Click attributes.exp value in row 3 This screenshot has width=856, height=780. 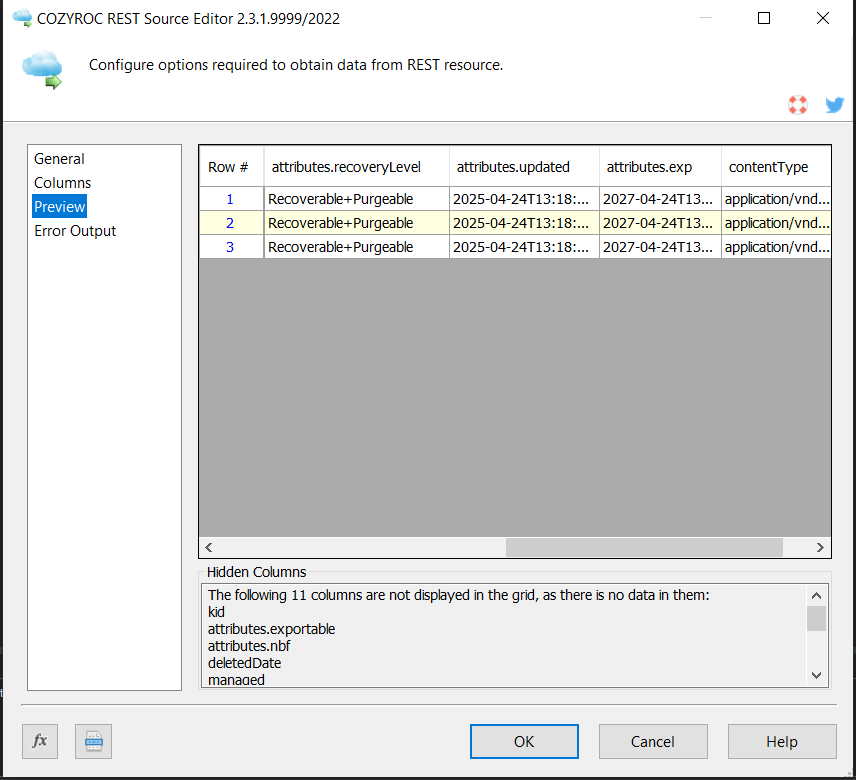pyautogui.click(x=660, y=247)
